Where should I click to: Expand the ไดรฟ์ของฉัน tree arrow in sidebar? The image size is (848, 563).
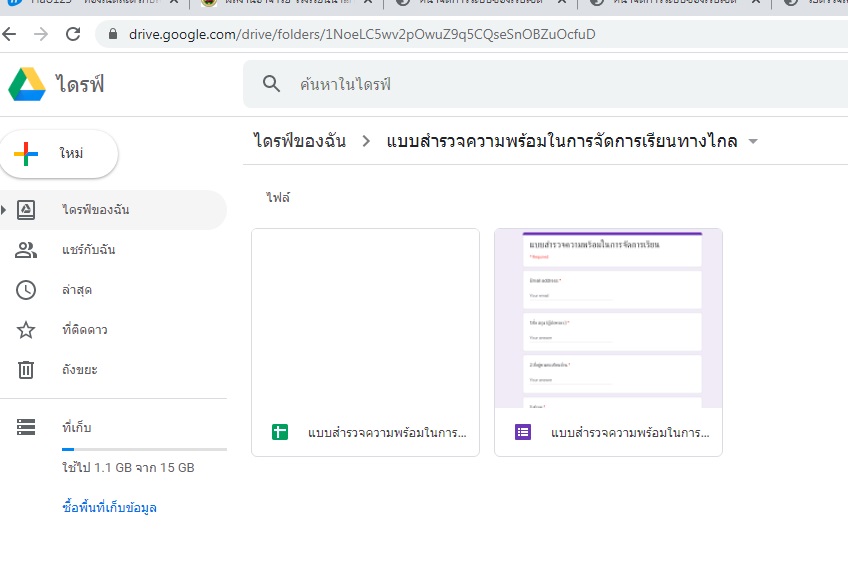(x=5, y=210)
